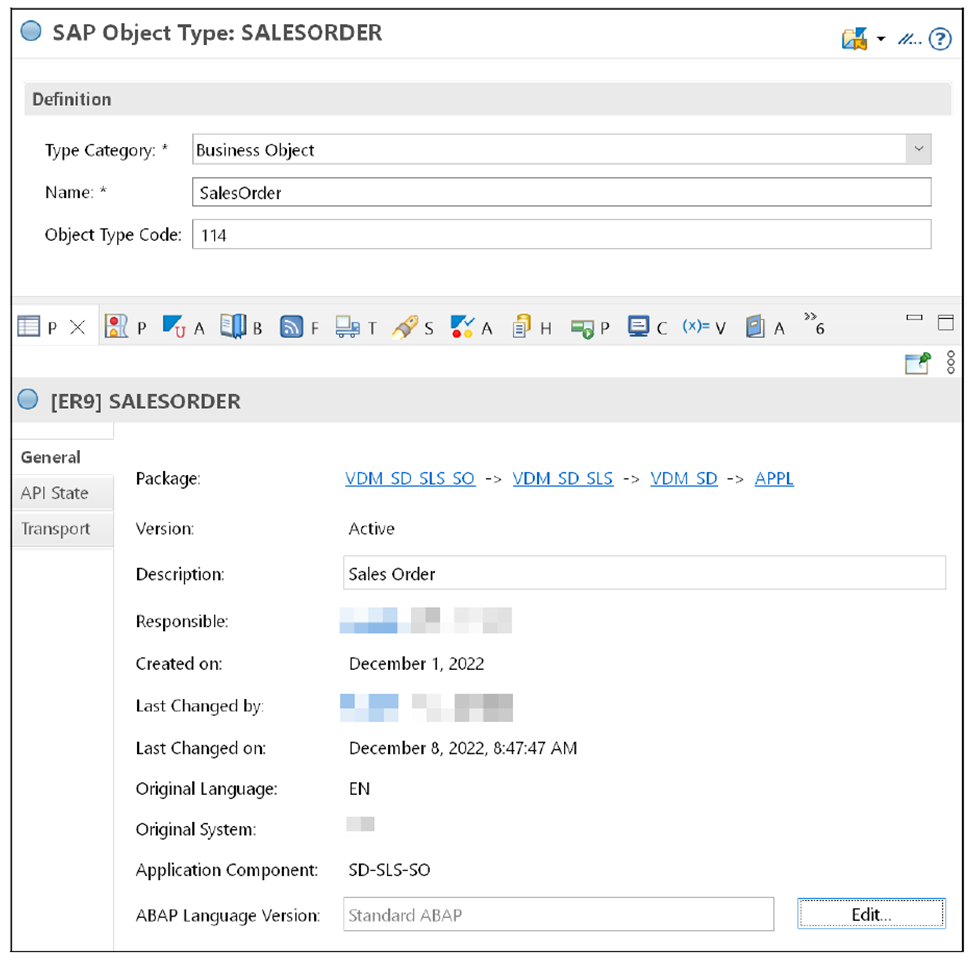Click the pin-note icon below the tab bar

point(915,362)
